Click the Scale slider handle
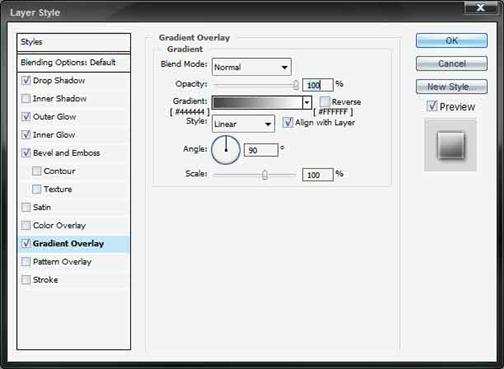The image size is (504, 369). pos(265,175)
